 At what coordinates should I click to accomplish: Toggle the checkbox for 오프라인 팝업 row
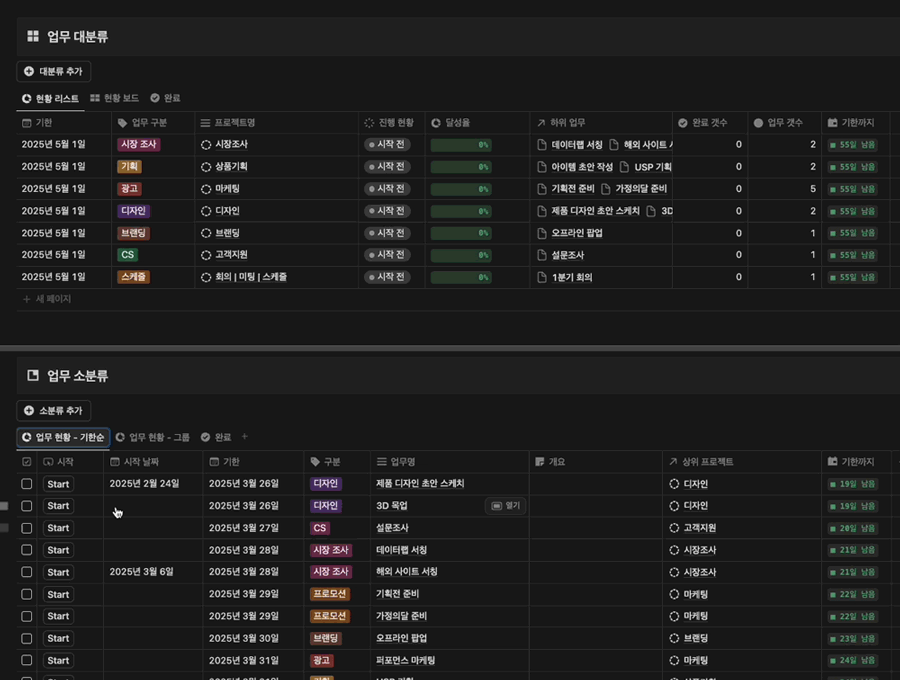click(x=27, y=638)
